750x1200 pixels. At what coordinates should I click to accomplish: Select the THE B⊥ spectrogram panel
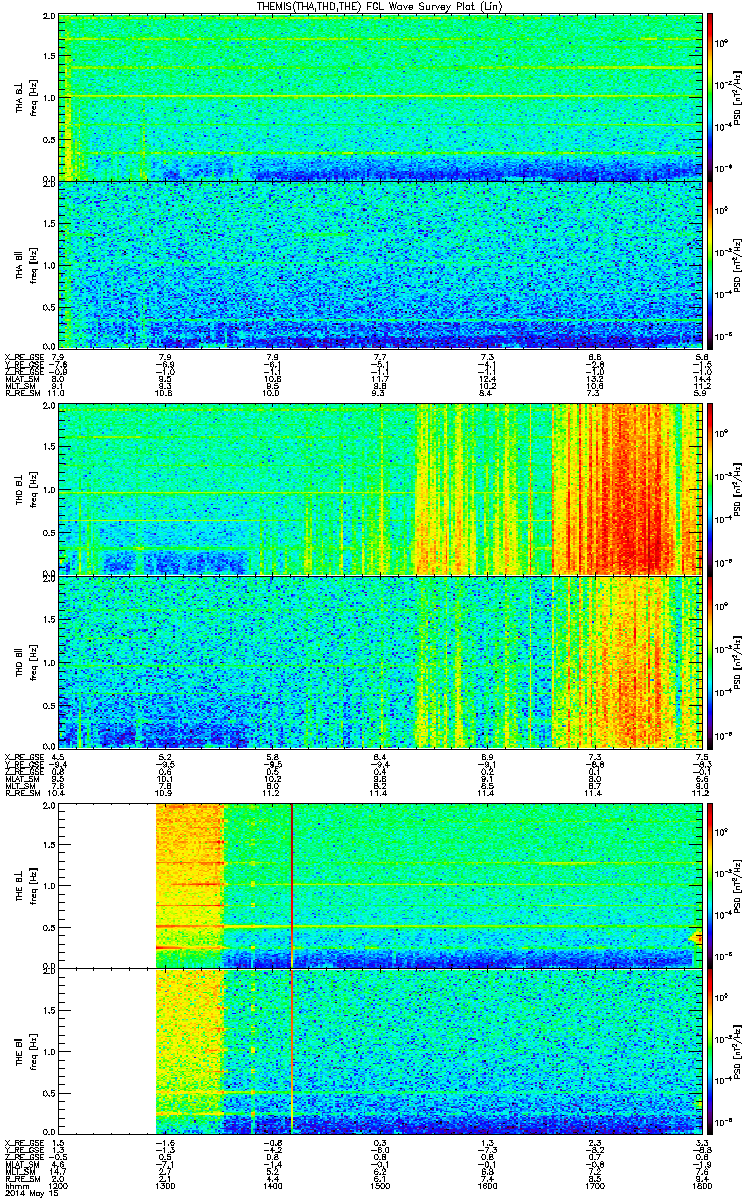pos(380,885)
